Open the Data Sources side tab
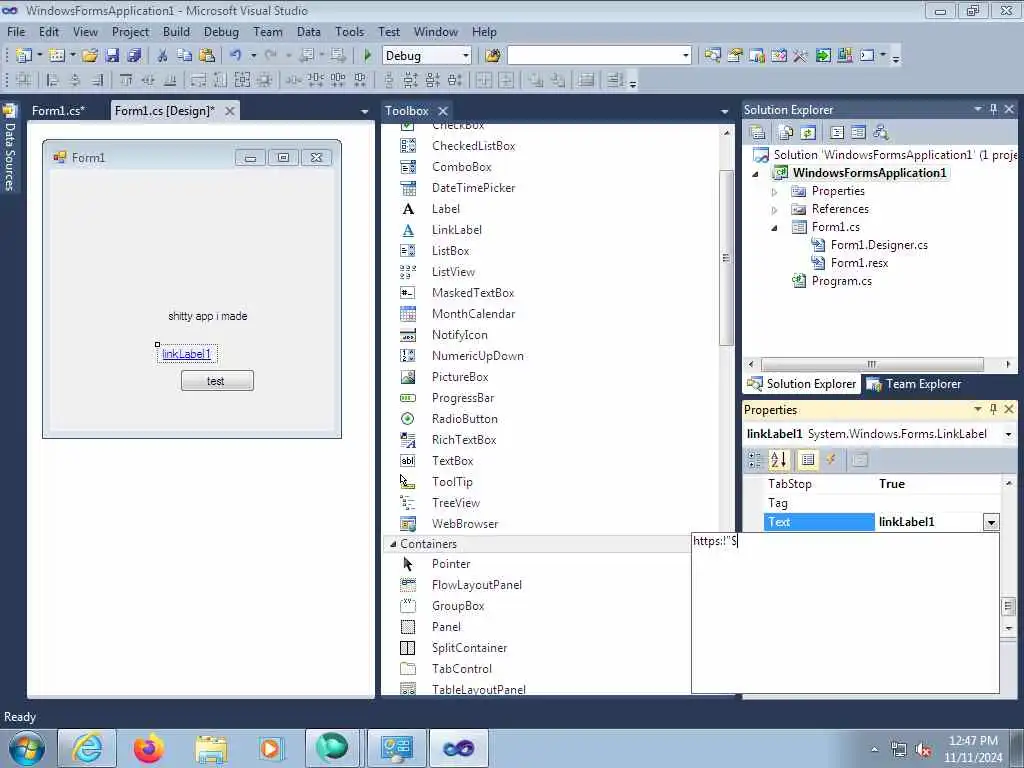Image resolution: width=1024 pixels, height=768 pixels. point(9,148)
